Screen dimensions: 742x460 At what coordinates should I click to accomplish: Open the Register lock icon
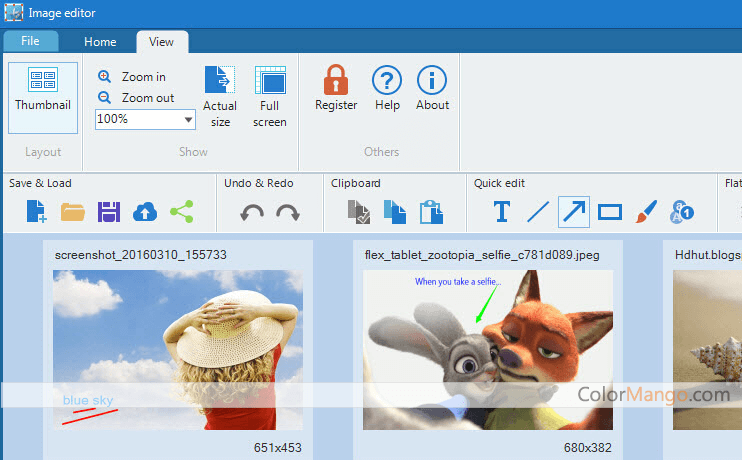[336, 80]
